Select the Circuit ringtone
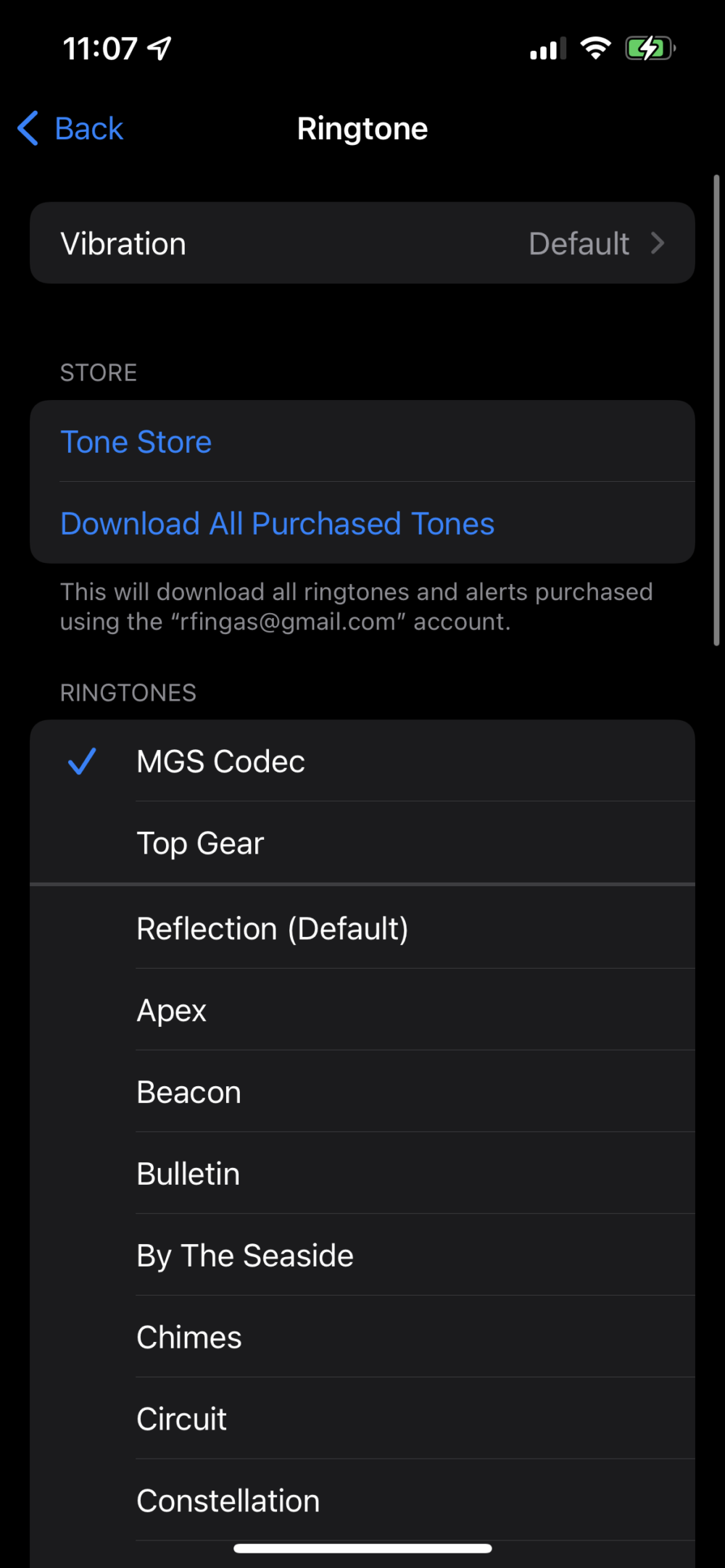The image size is (725, 1568). pos(182,1419)
